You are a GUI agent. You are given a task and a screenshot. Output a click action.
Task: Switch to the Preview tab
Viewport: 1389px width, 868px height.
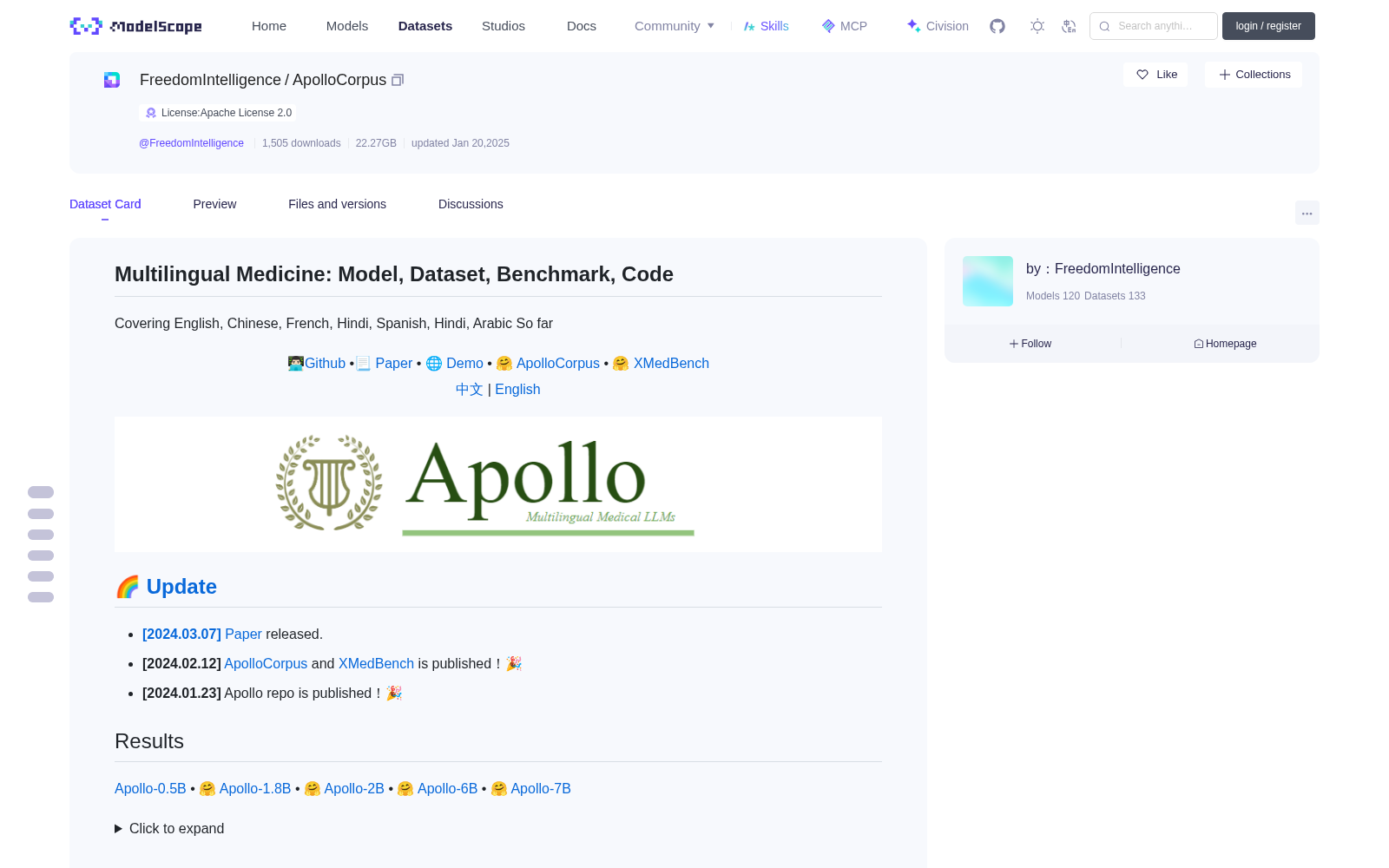[214, 204]
